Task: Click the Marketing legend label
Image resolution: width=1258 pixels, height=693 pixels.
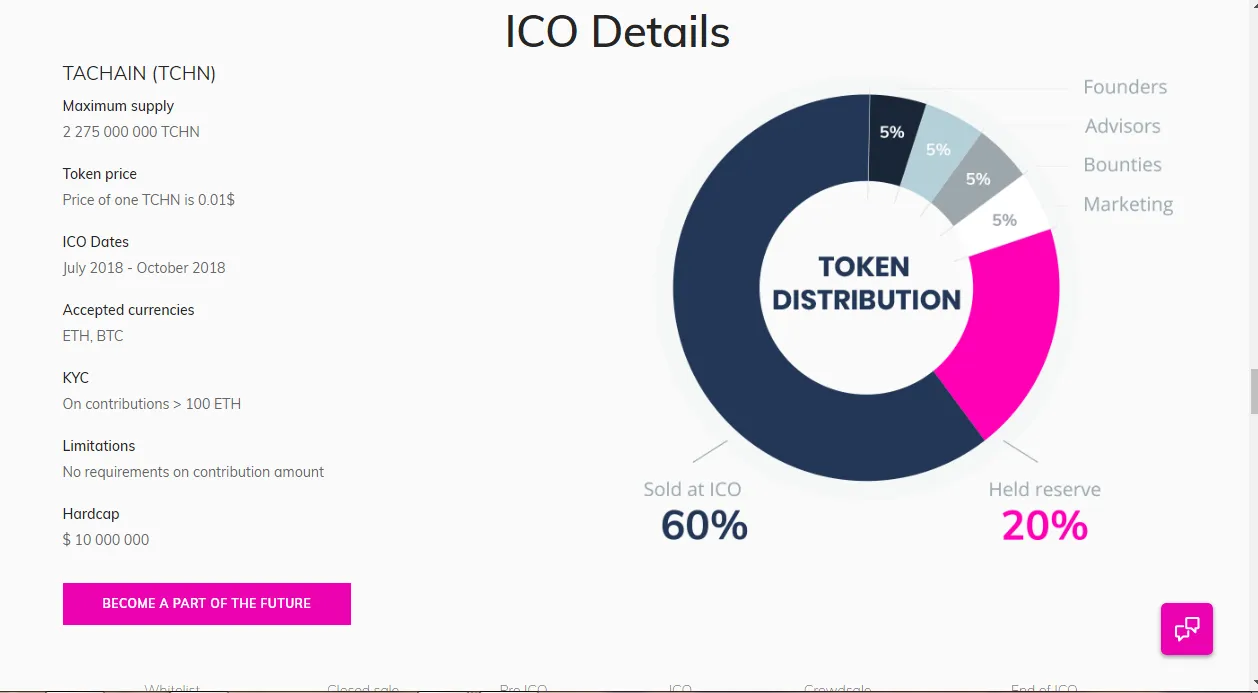Action: pos(1128,204)
